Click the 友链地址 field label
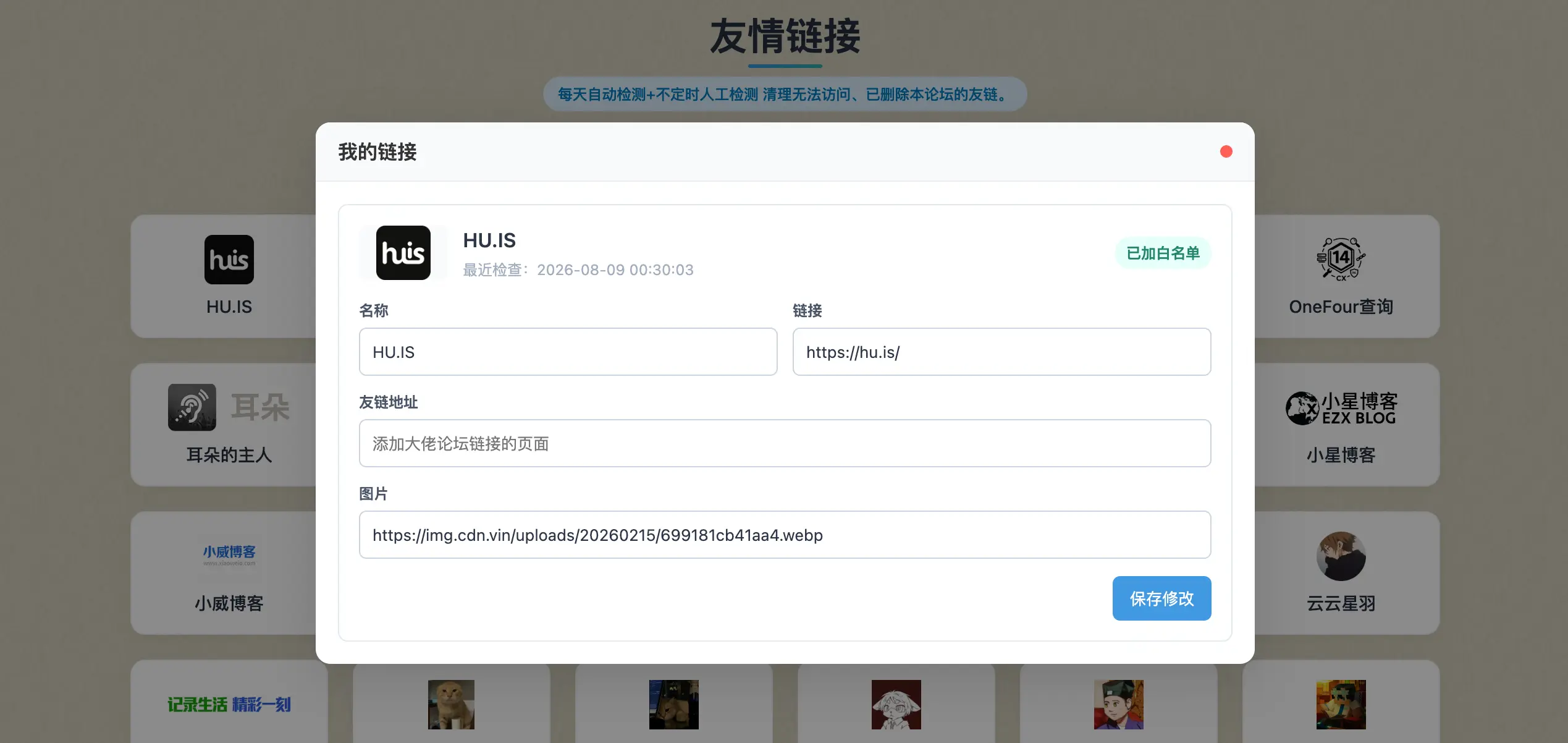The image size is (1568, 743). tap(389, 402)
